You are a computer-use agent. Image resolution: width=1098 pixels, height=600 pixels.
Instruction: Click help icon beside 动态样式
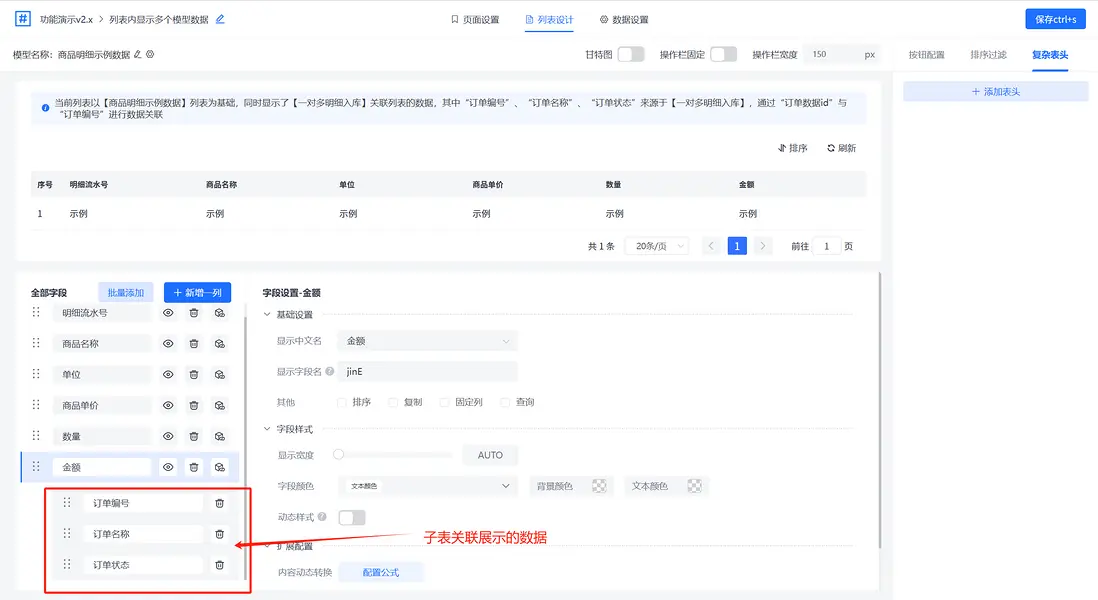click(x=322, y=517)
